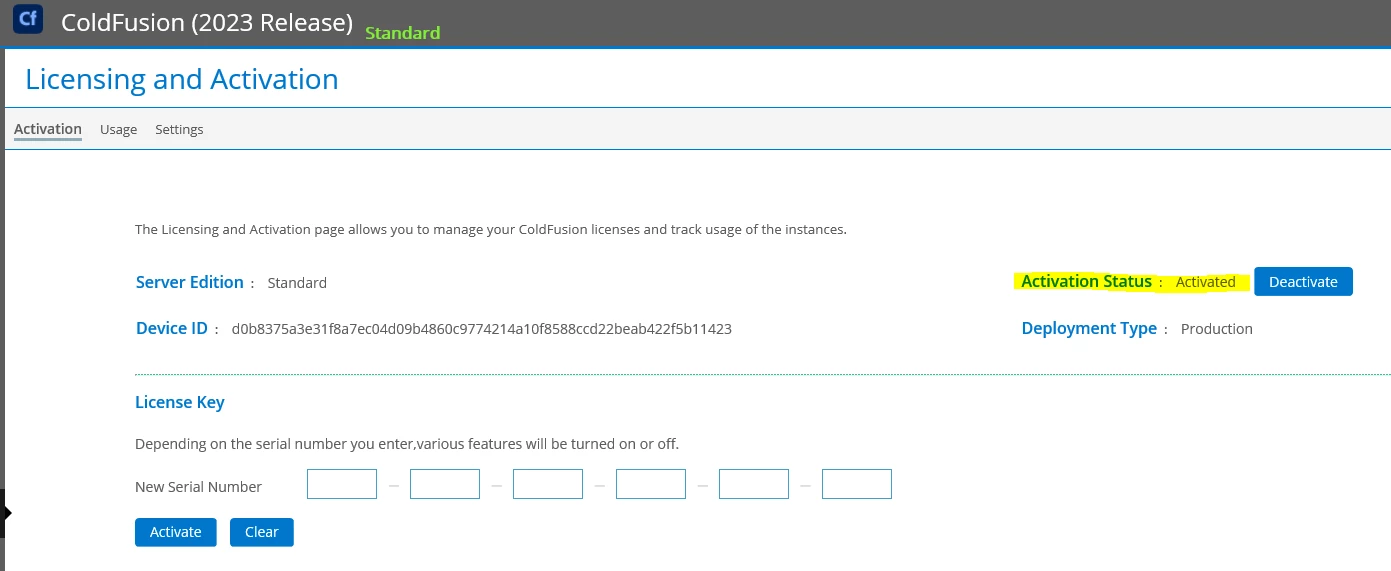Open the Settings tab
Viewport: 1391px width, 571px height.
(179, 130)
